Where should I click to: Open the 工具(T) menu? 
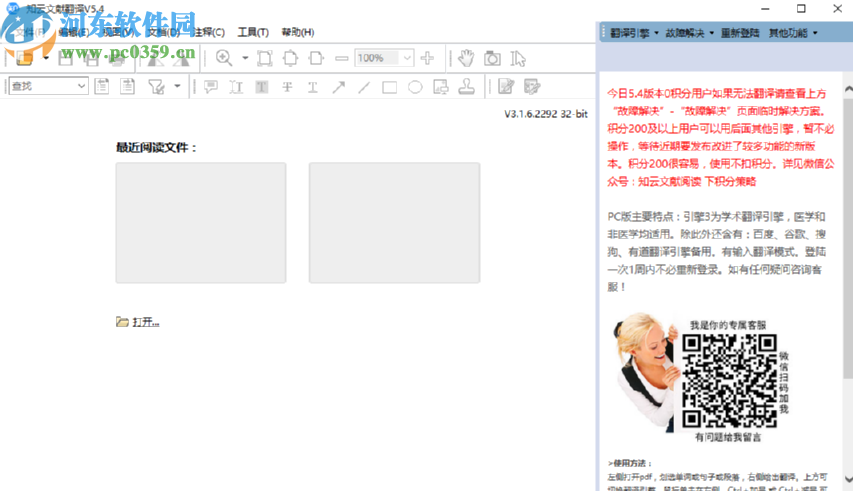coord(253,32)
